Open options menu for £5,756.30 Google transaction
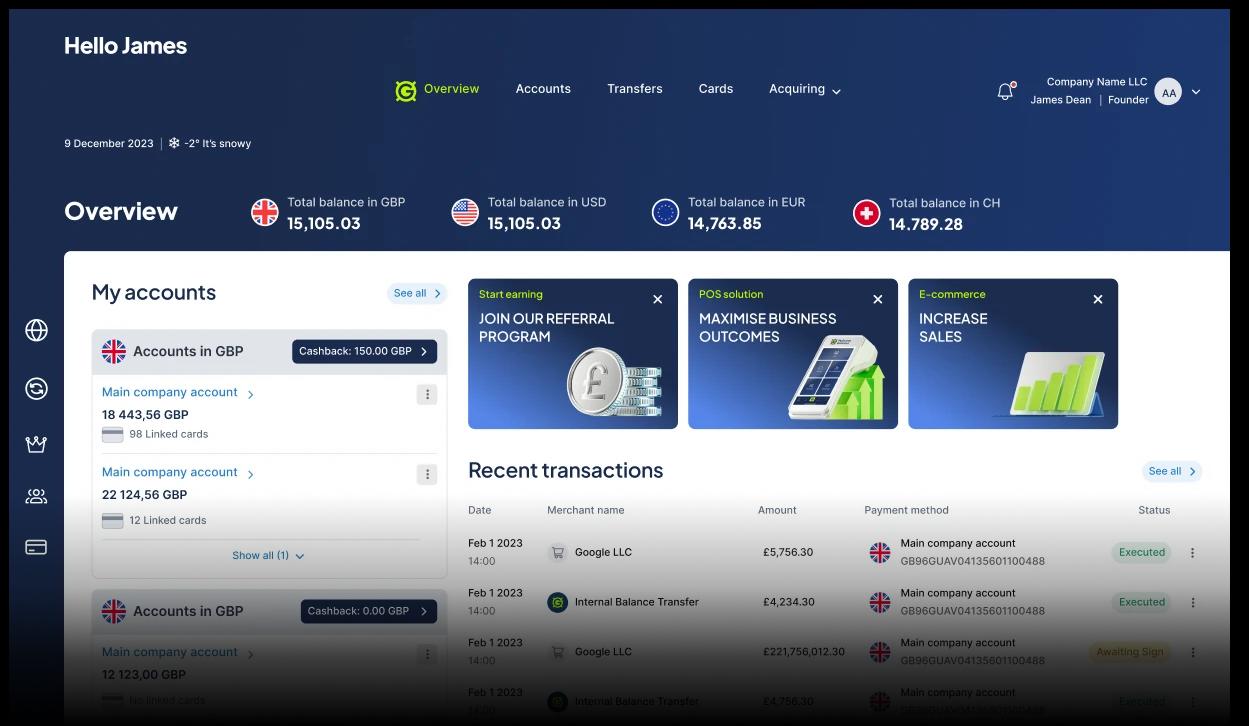 coord(1192,553)
